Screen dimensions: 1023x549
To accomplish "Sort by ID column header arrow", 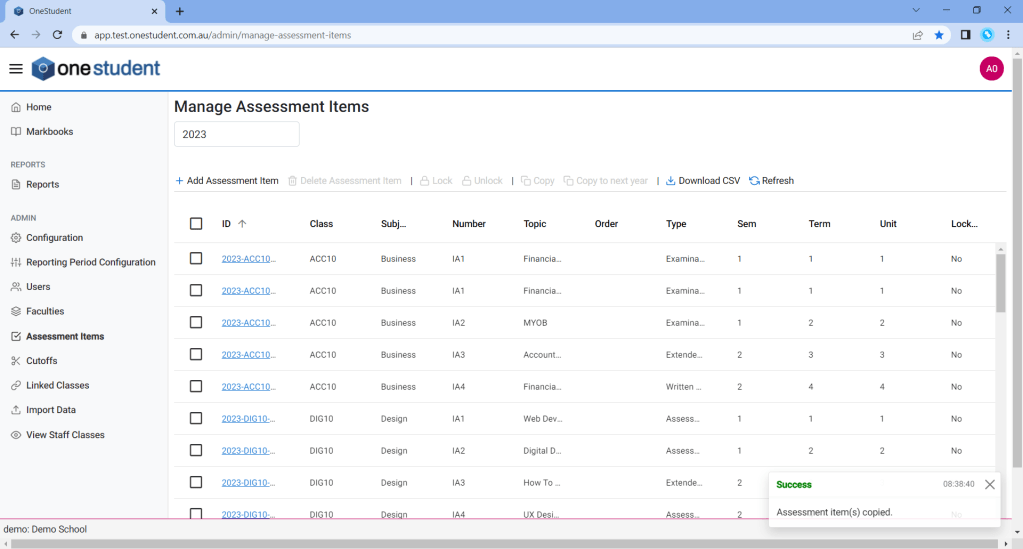I will [x=242, y=224].
